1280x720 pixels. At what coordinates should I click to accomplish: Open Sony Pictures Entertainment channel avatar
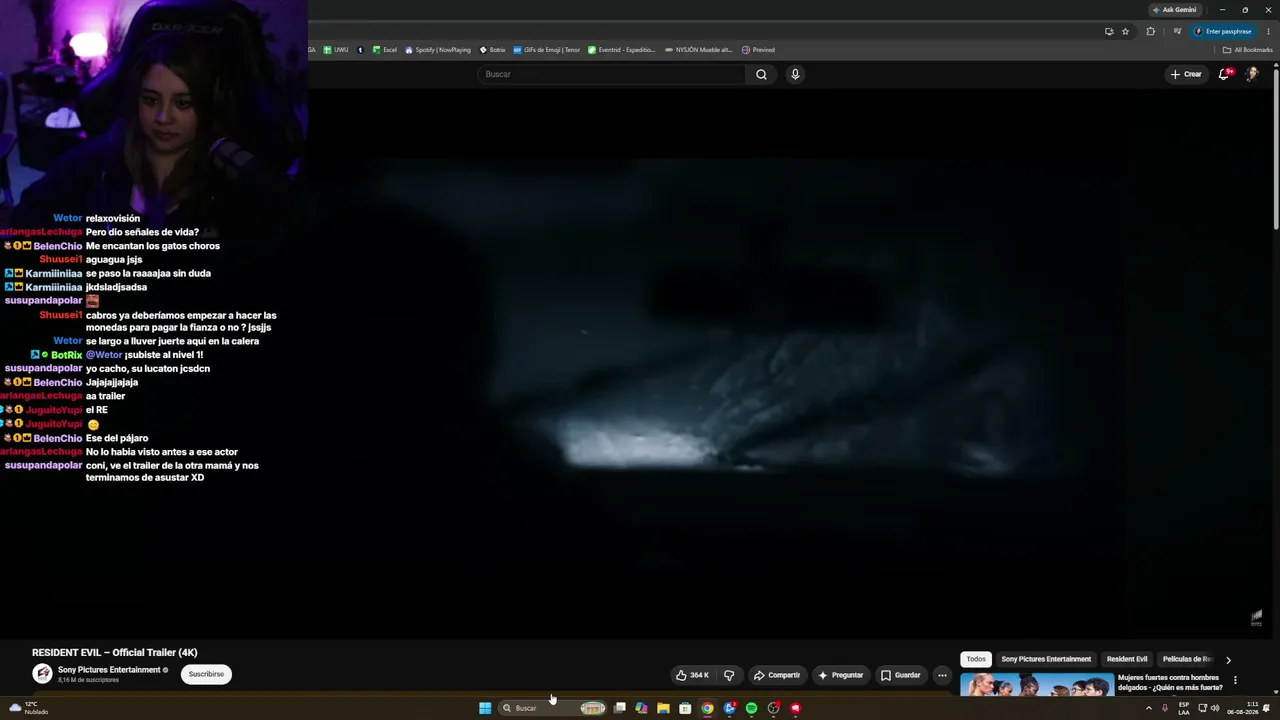coord(42,674)
